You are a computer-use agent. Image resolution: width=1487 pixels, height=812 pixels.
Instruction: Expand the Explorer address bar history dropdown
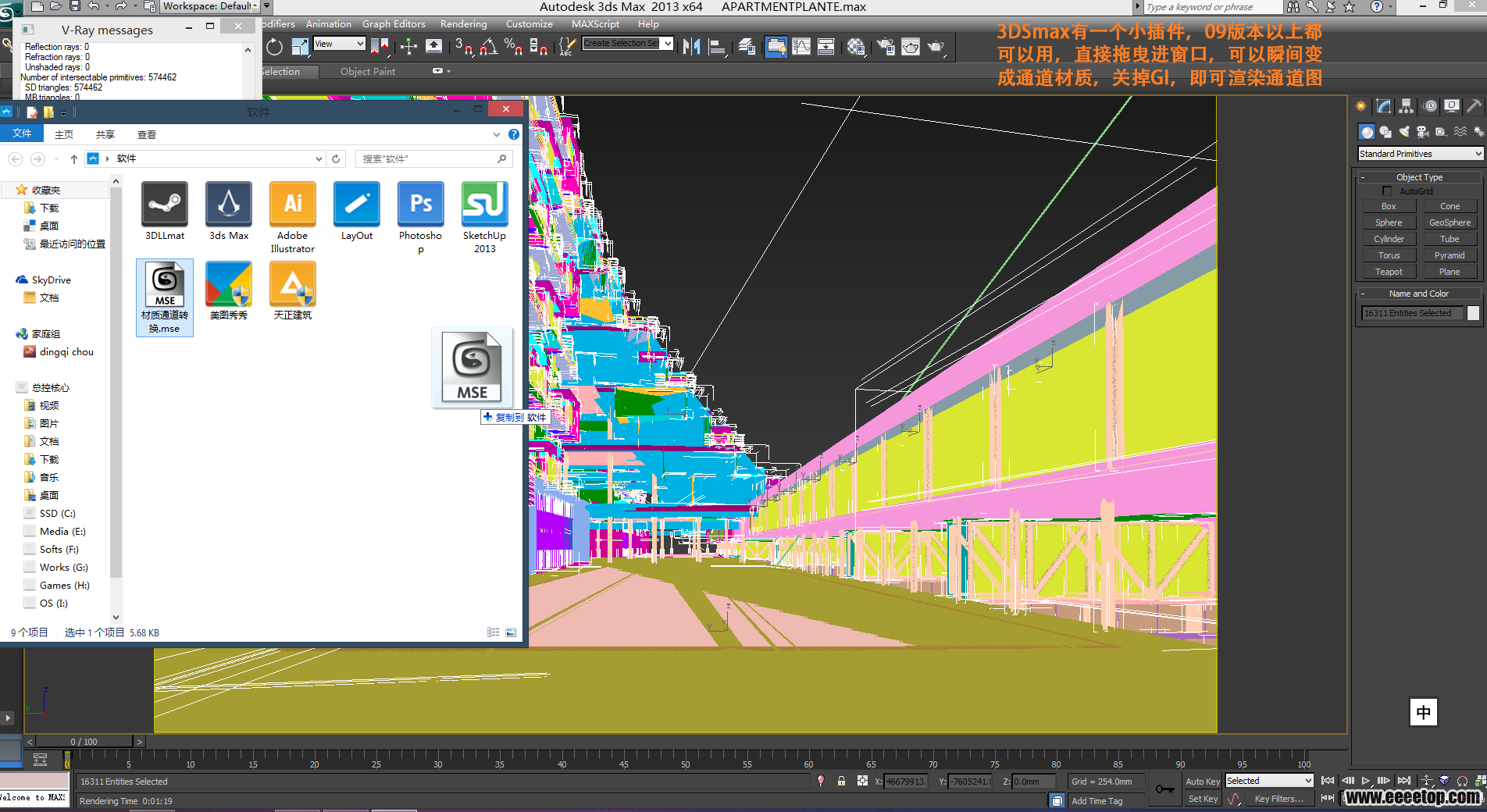point(319,158)
